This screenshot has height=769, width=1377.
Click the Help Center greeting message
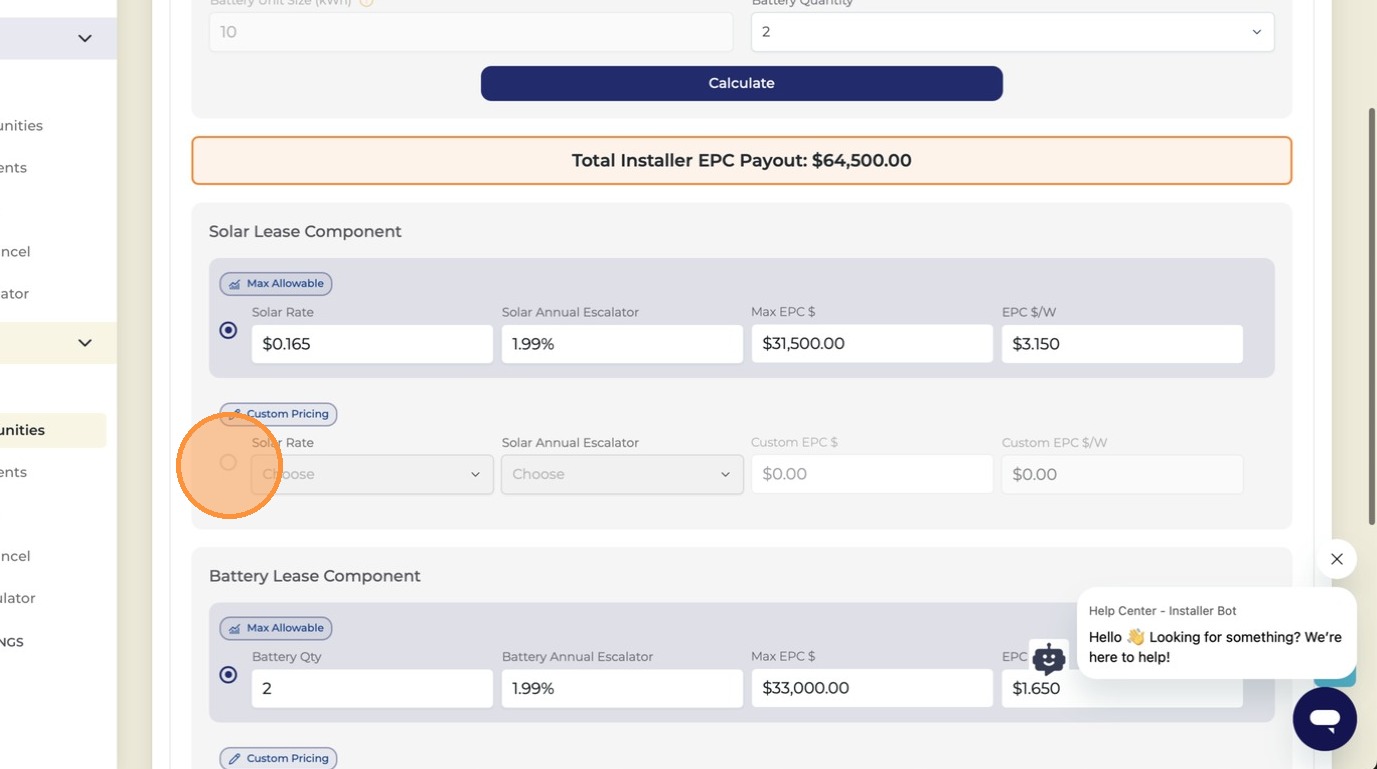pos(1215,647)
